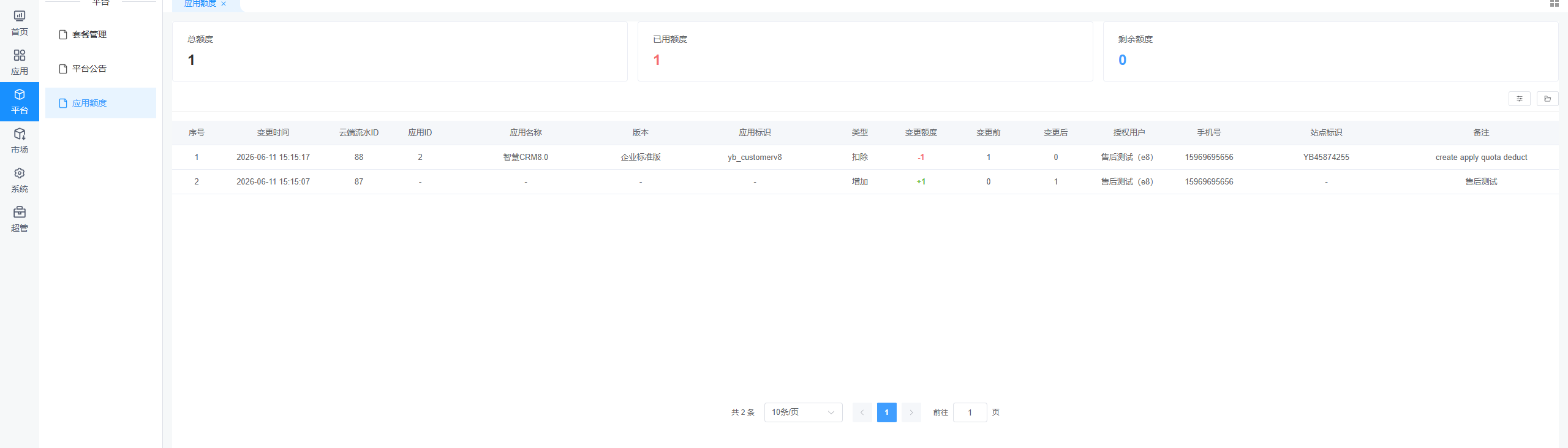Click the 授权用户 column header

coord(1129,132)
